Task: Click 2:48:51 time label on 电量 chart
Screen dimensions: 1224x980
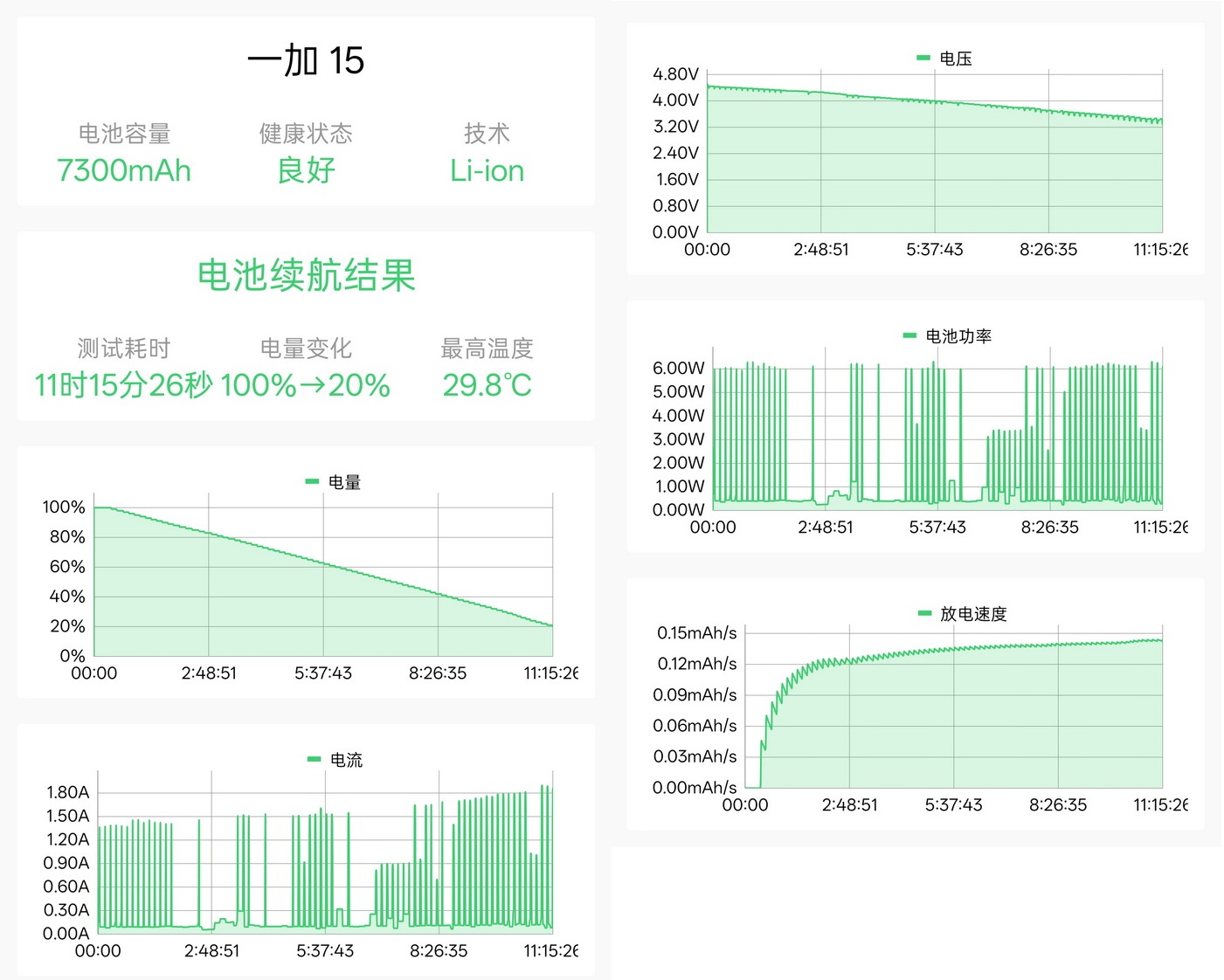Action: pyautogui.click(x=209, y=673)
